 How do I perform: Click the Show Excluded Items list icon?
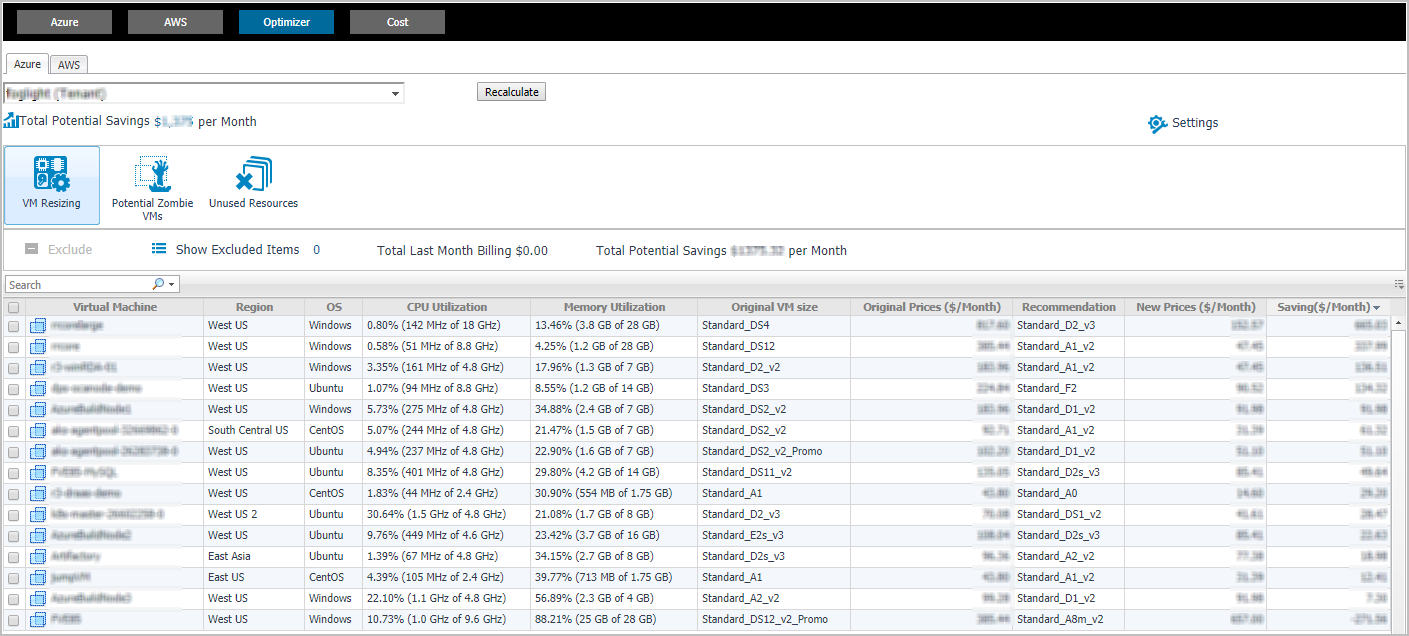pyautogui.click(x=159, y=249)
